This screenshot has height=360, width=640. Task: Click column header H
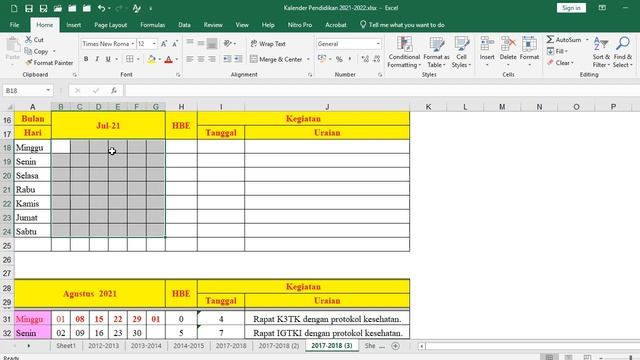click(x=181, y=107)
